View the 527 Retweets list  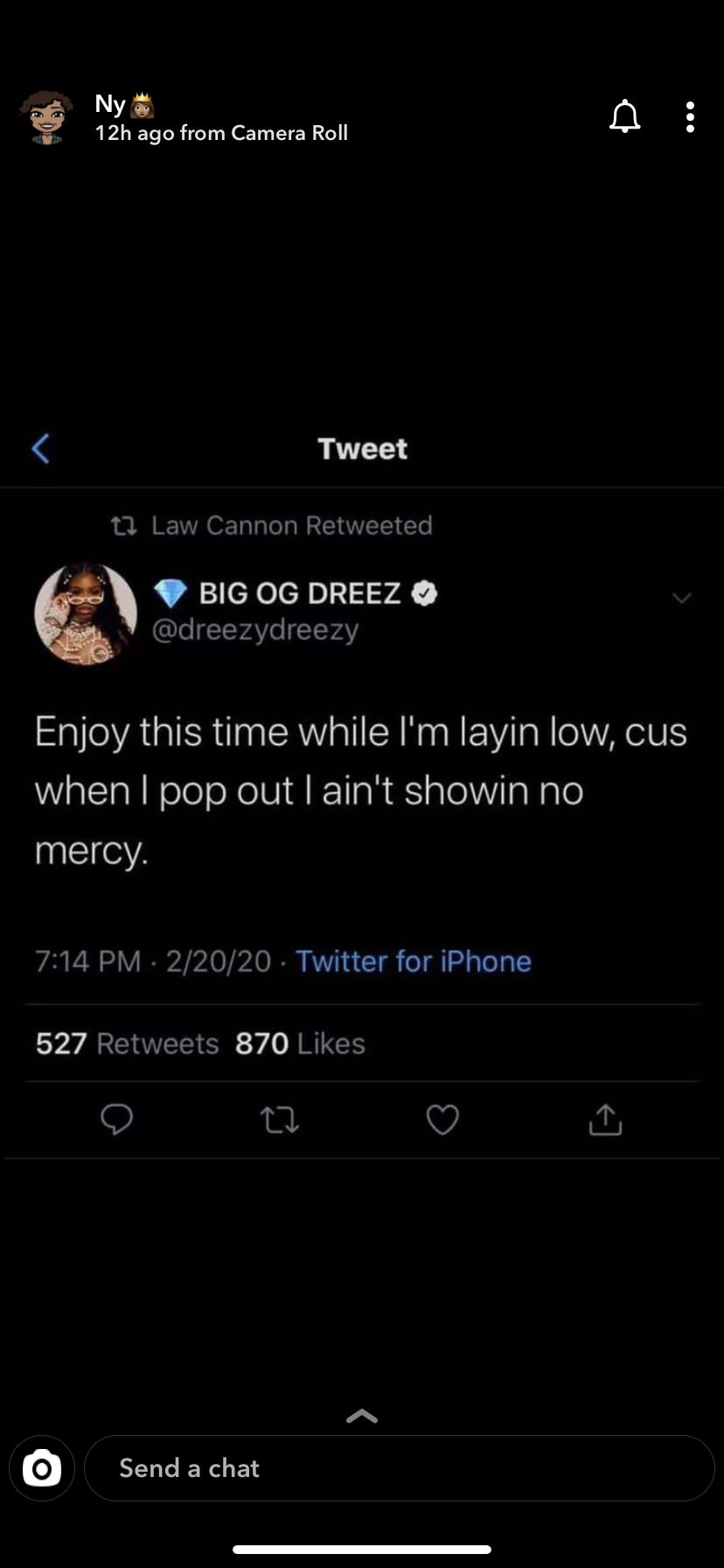(x=127, y=1043)
